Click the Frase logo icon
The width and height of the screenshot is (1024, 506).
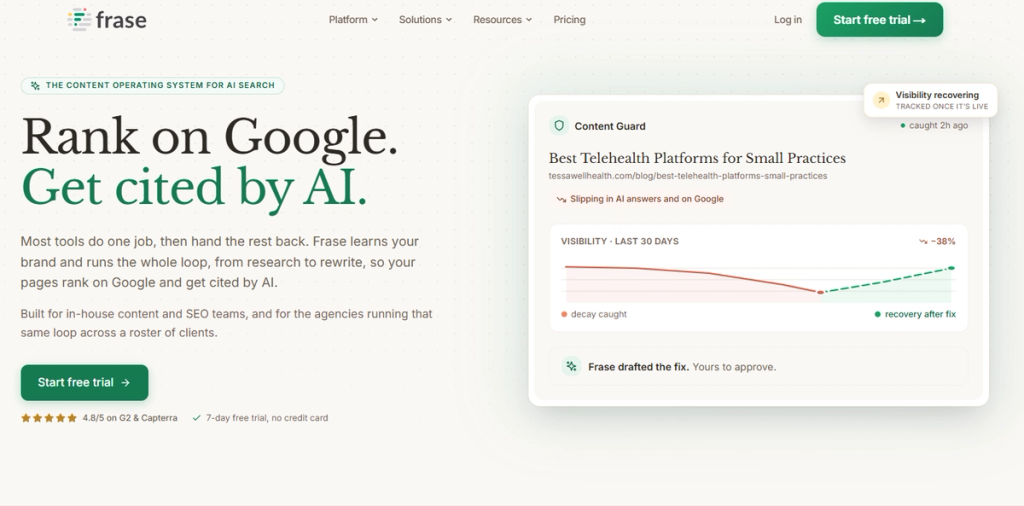tap(79, 20)
